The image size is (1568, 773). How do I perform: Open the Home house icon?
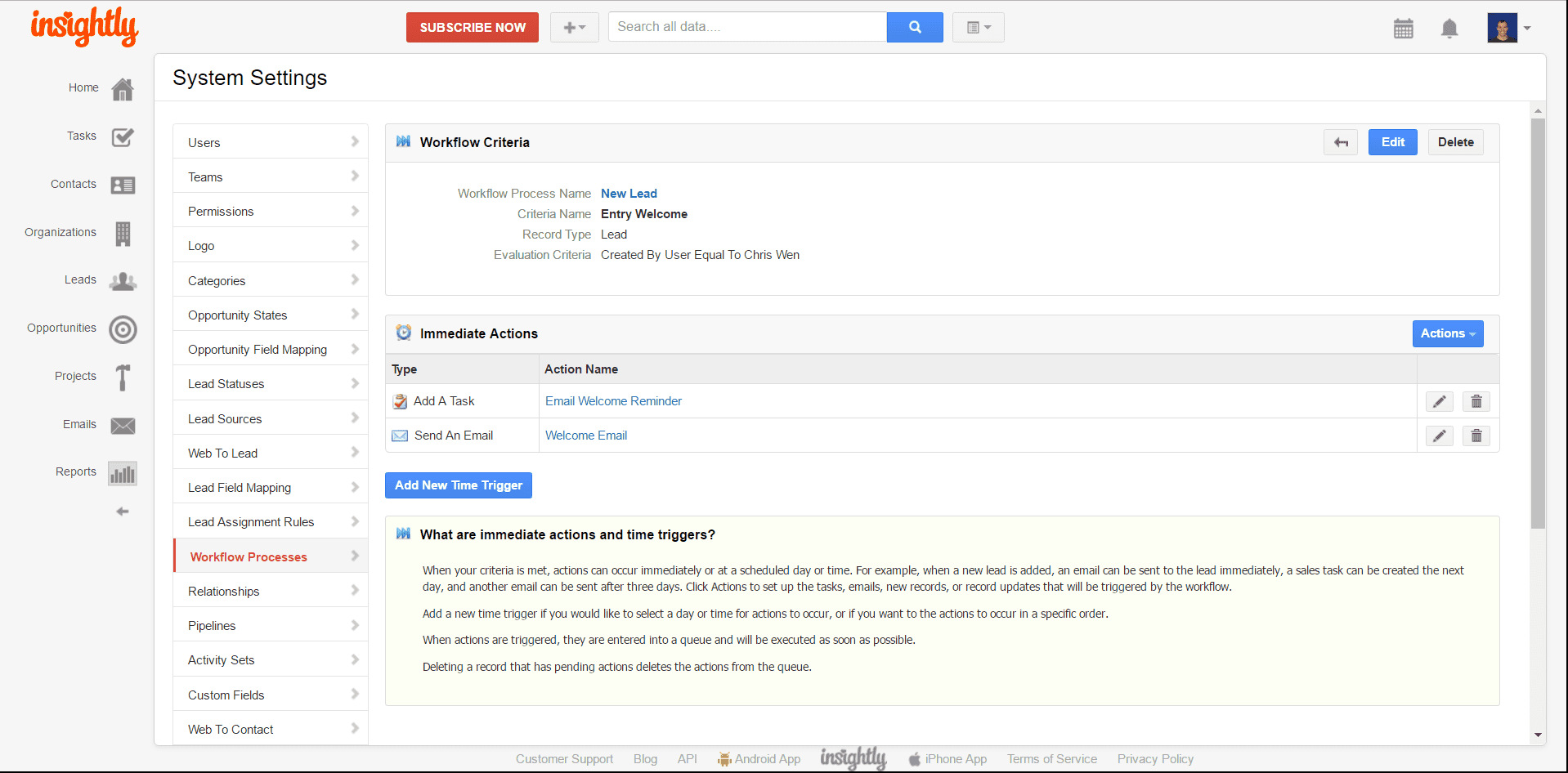point(123,88)
